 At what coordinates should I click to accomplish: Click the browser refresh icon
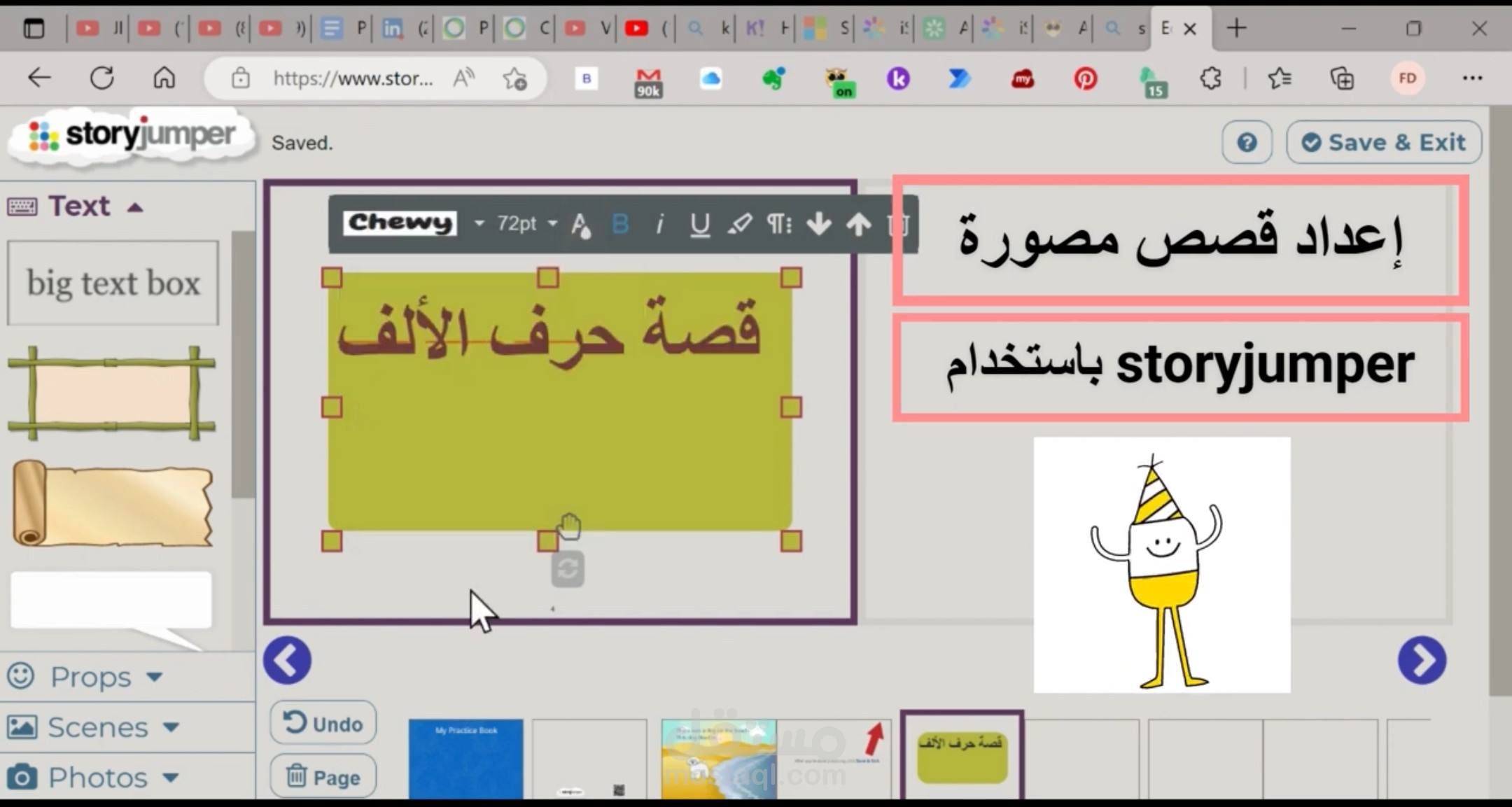pos(102,78)
